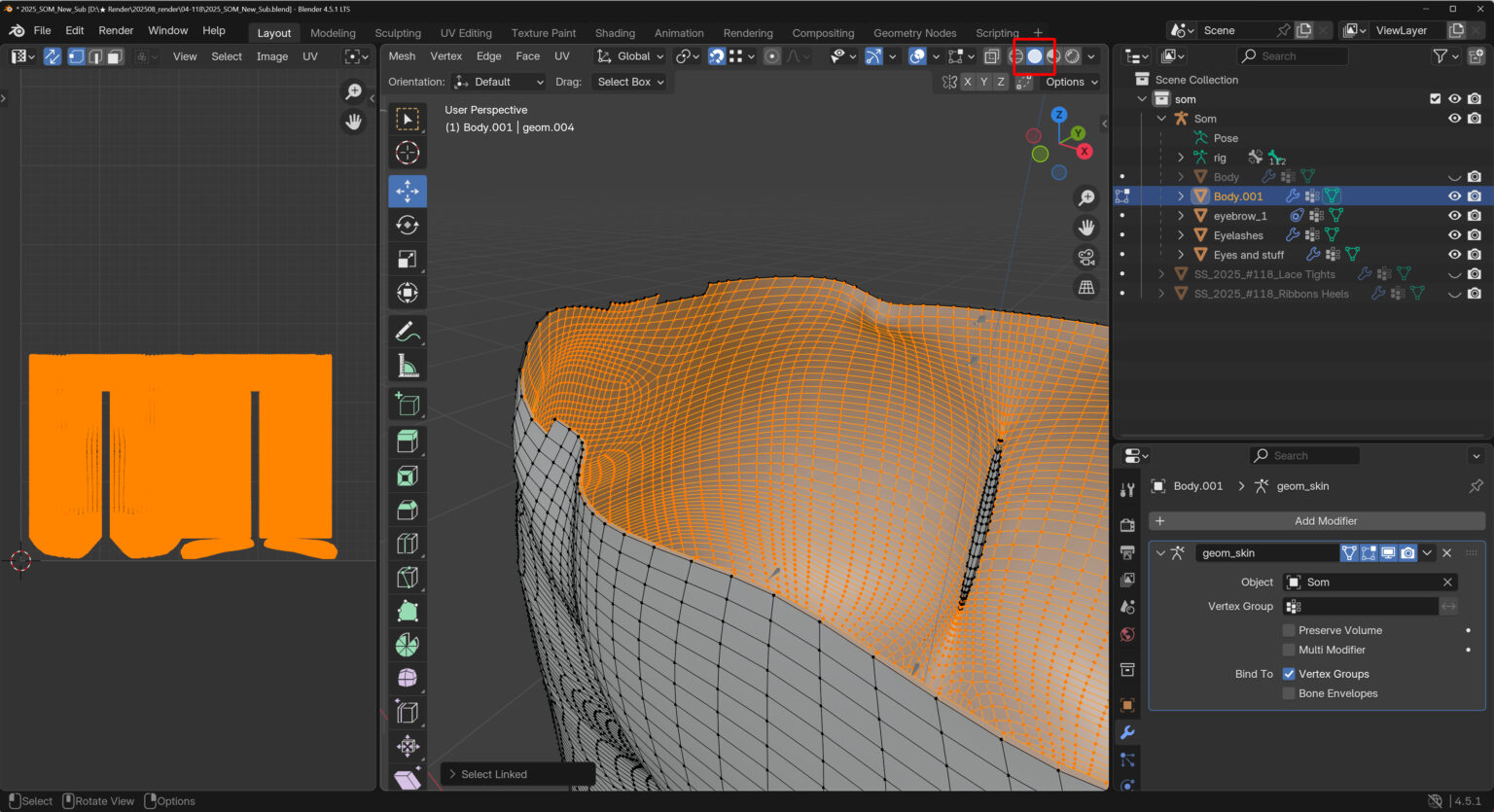Image resolution: width=1494 pixels, height=812 pixels.
Task: Click the Z axis on navigation gizmo
Action: coord(1059,115)
